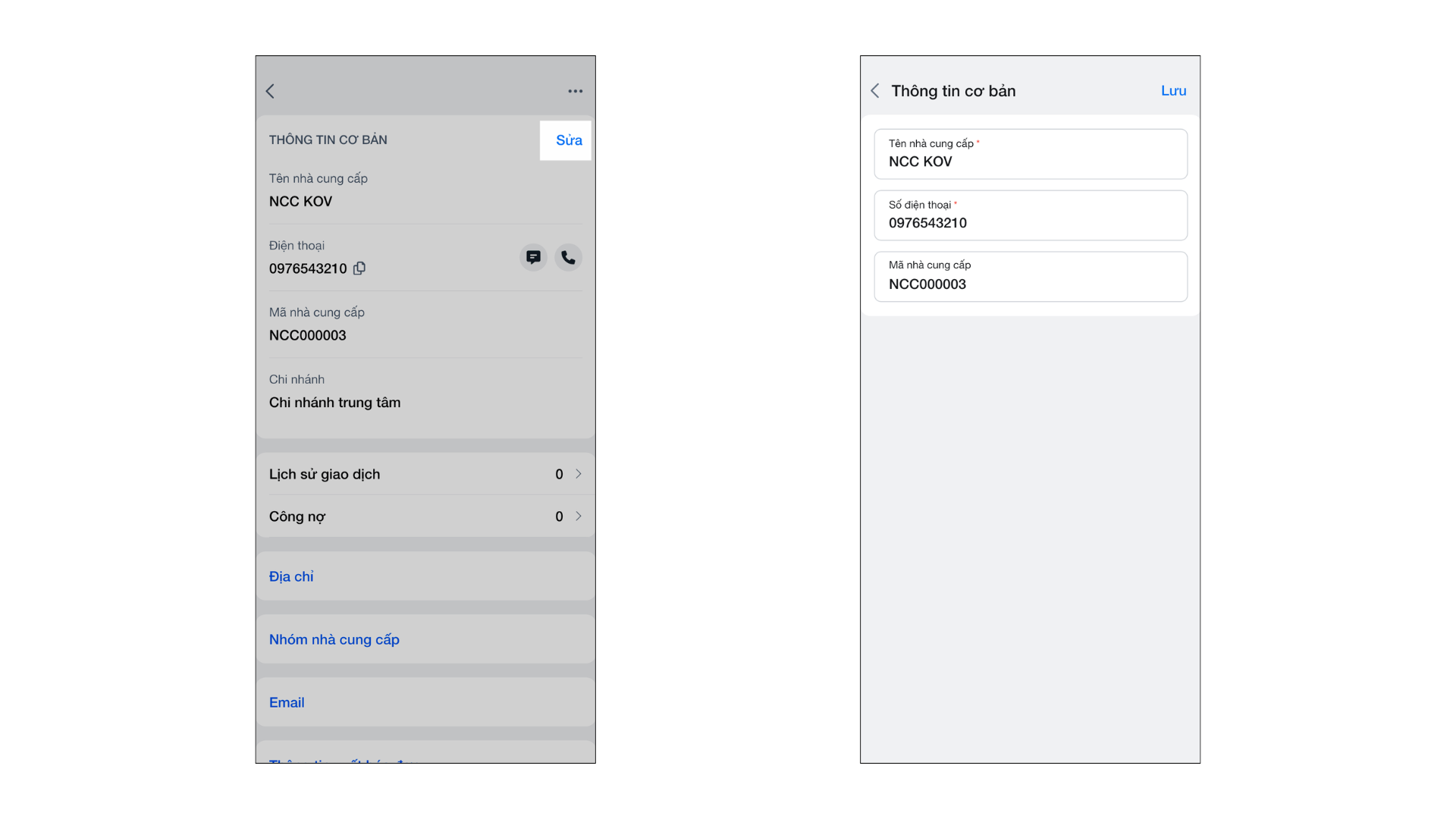Open the Công nợ row
This screenshot has width=1456, height=819.
pos(297,516)
